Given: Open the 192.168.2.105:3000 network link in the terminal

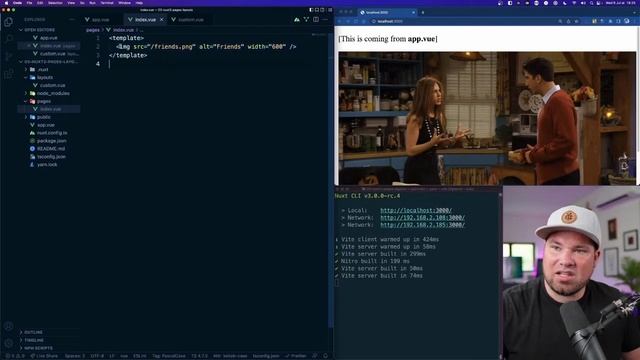Looking at the screenshot, I should tap(422, 225).
